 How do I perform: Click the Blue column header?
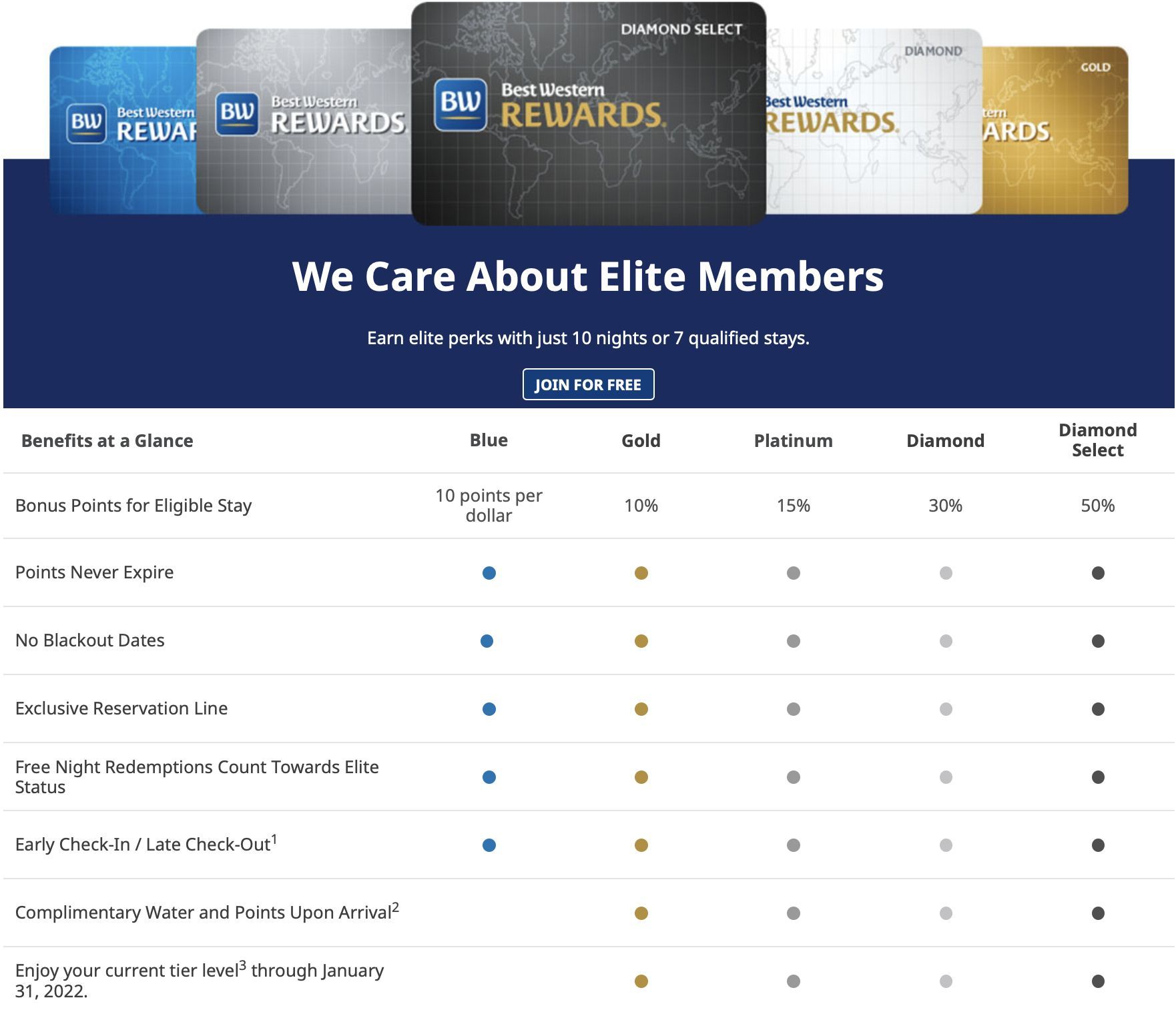pos(489,440)
